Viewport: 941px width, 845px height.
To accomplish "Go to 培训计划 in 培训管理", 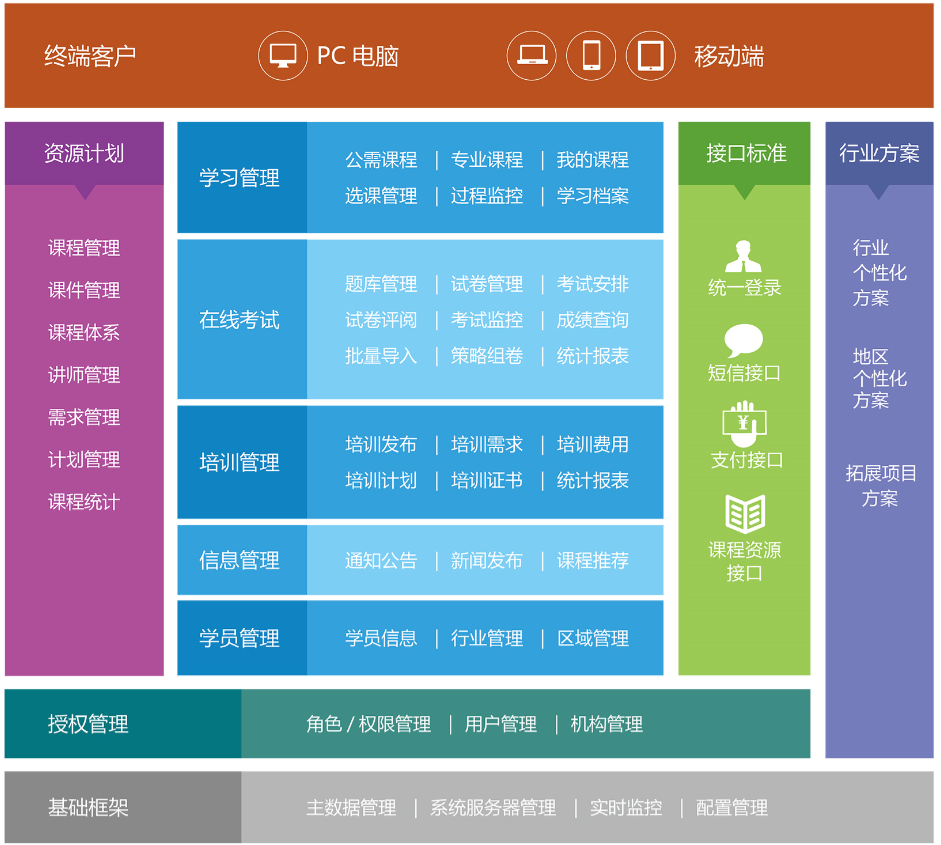I will 381,480.
